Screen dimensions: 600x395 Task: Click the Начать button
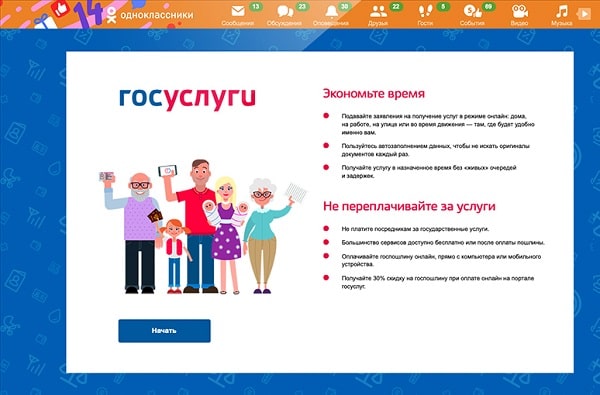click(x=164, y=331)
